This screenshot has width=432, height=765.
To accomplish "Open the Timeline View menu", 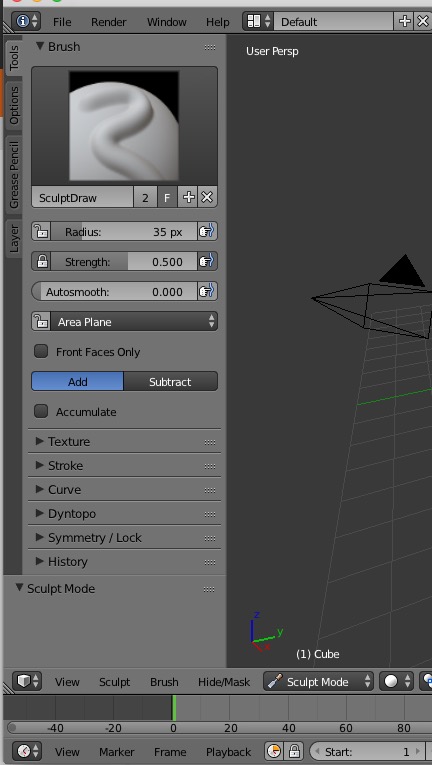I will pos(67,751).
